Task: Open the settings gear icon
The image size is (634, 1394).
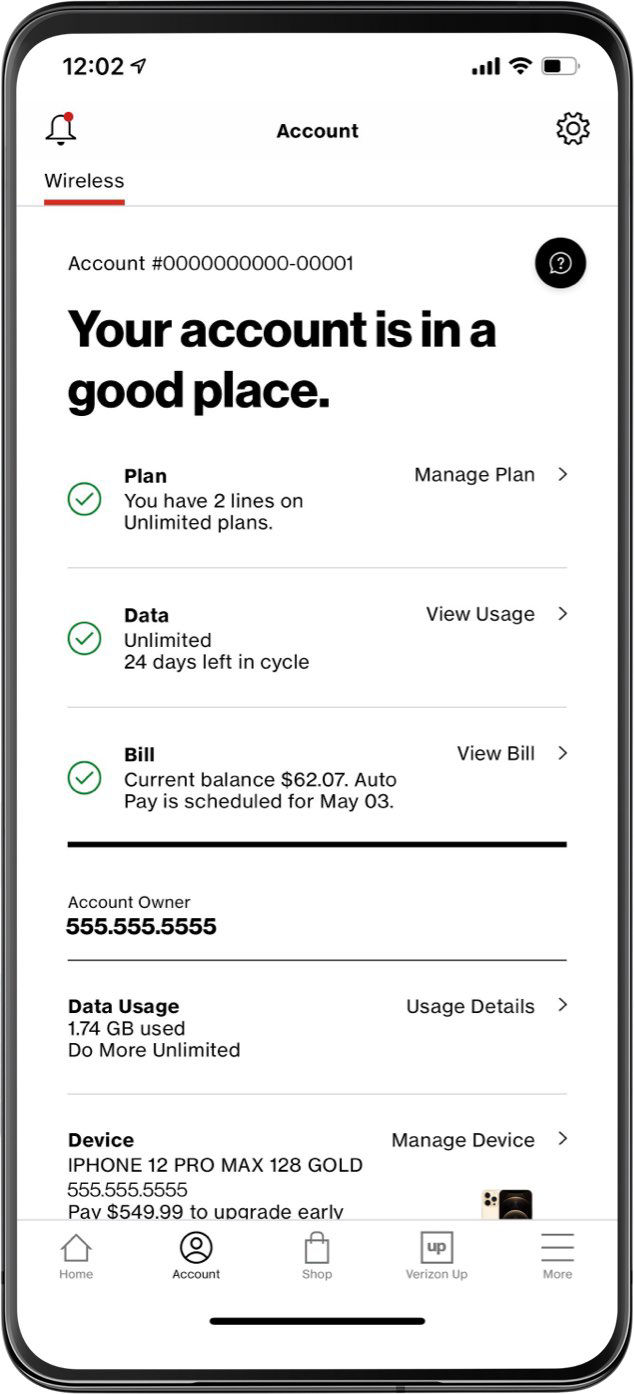Action: click(572, 129)
